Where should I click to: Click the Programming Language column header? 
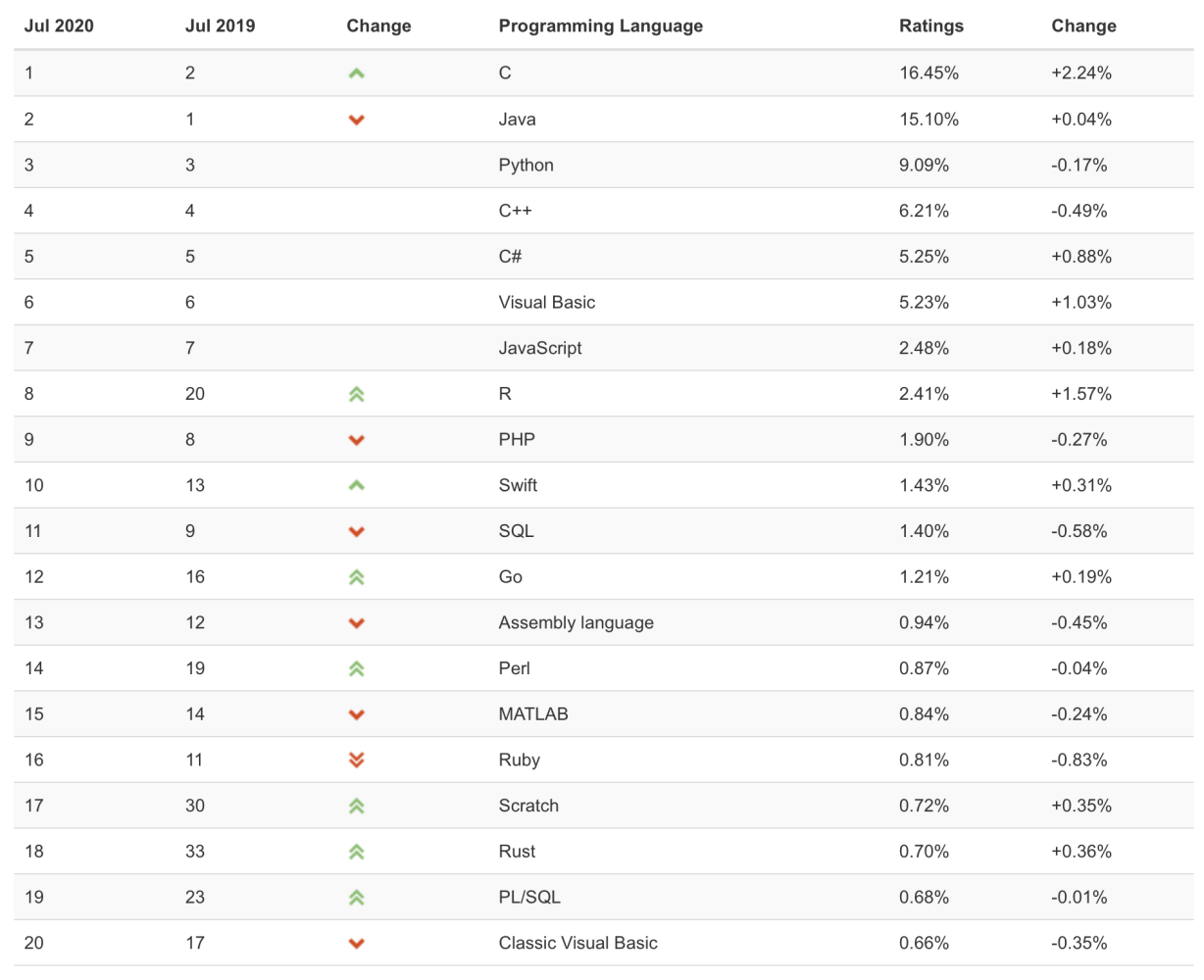(600, 26)
